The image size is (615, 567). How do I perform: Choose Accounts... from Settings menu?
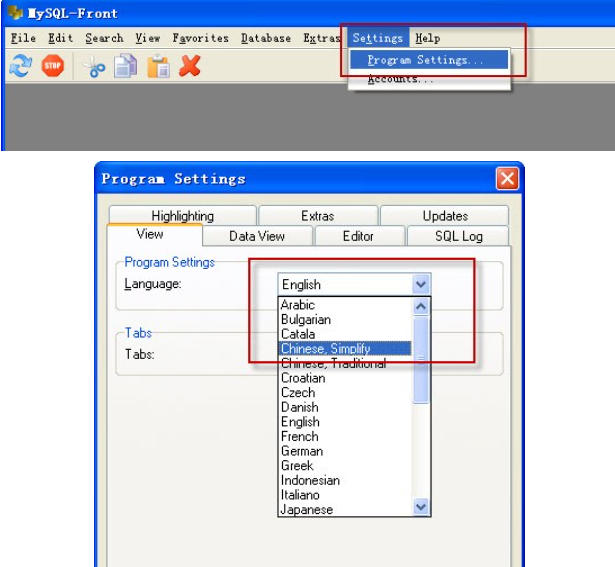393,80
